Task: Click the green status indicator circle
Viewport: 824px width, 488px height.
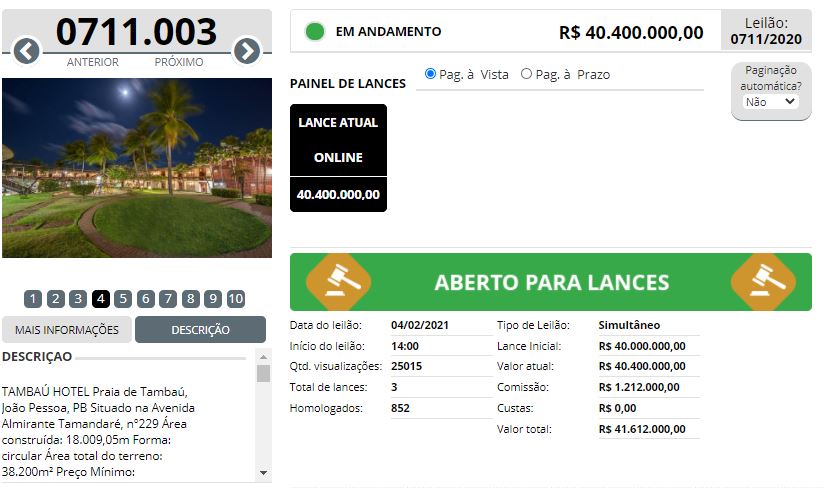Action: click(315, 32)
